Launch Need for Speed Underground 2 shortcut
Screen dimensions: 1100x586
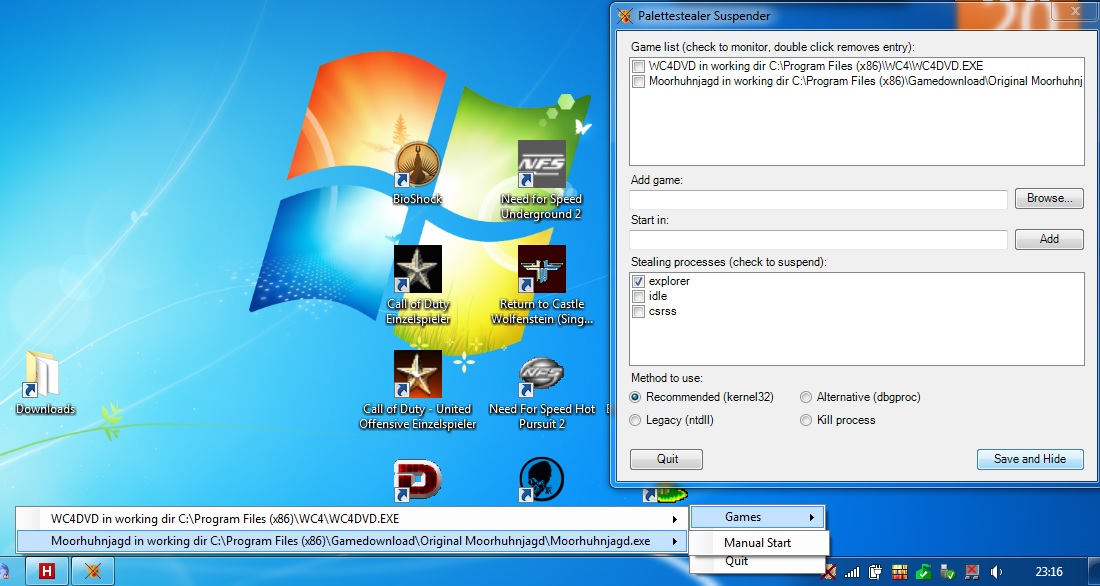(x=541, y=180)
